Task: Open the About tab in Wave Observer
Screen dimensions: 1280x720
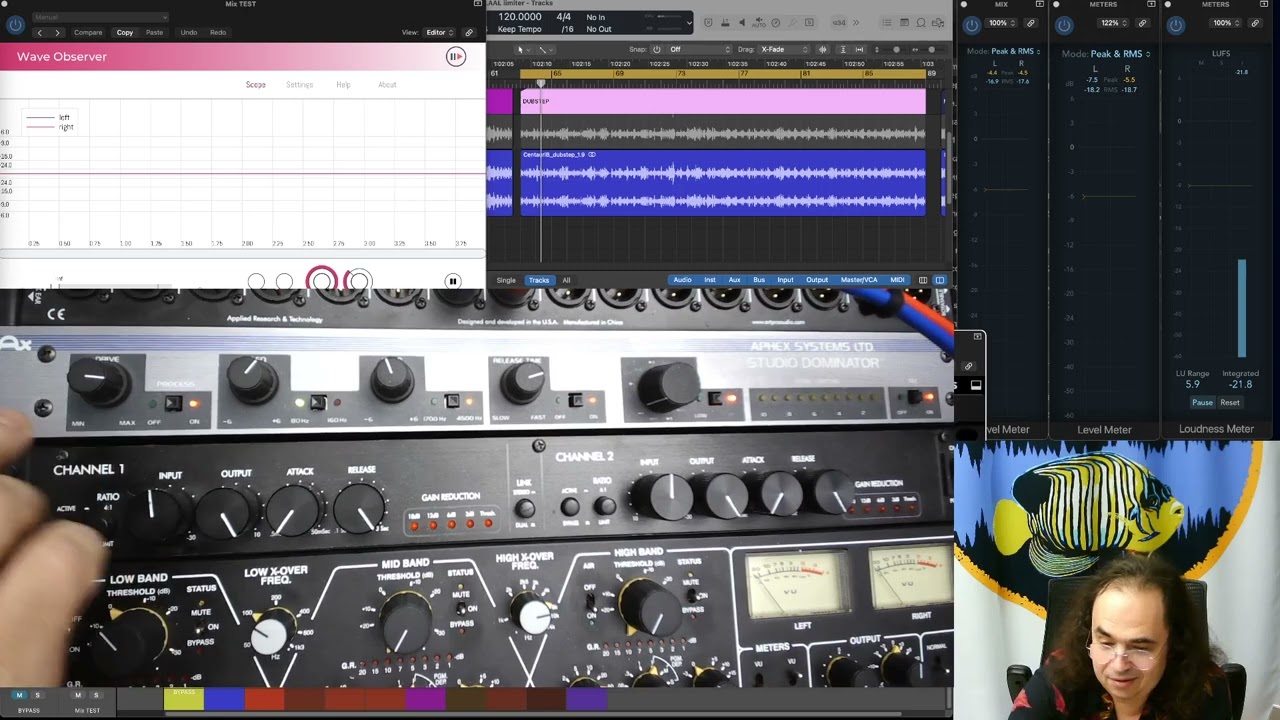Action: pyautogui.click(x=387, y=85)
